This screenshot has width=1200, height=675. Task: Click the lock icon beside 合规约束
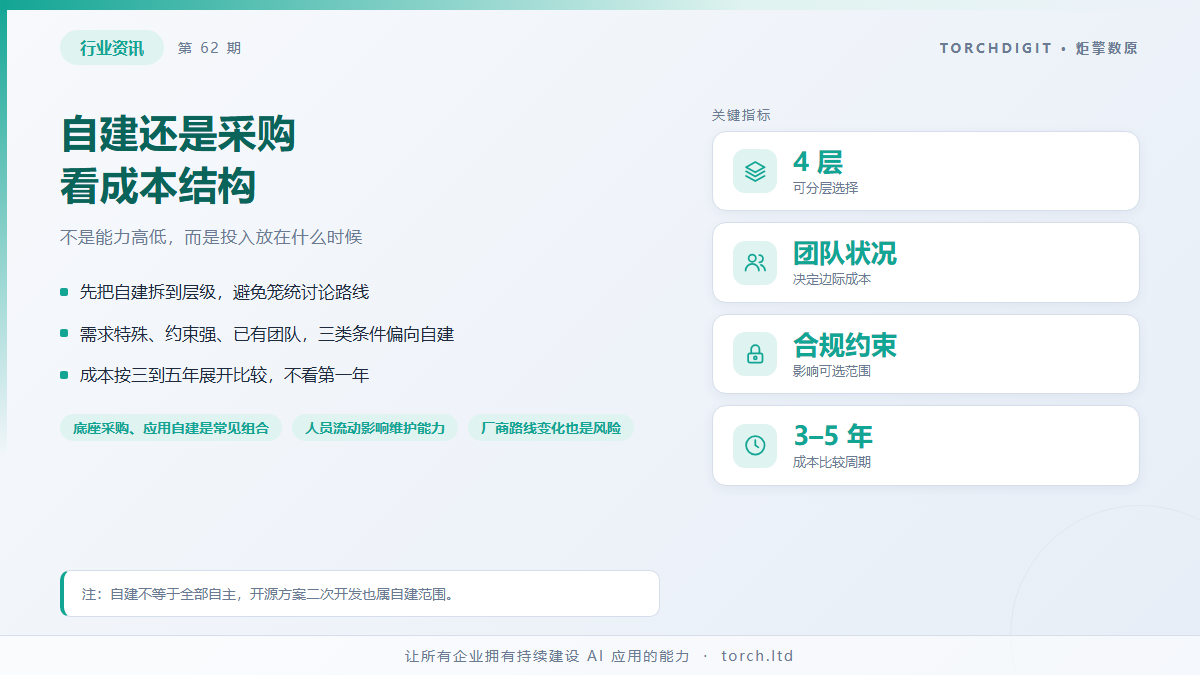pyautogui.click(x=755, y=354)
